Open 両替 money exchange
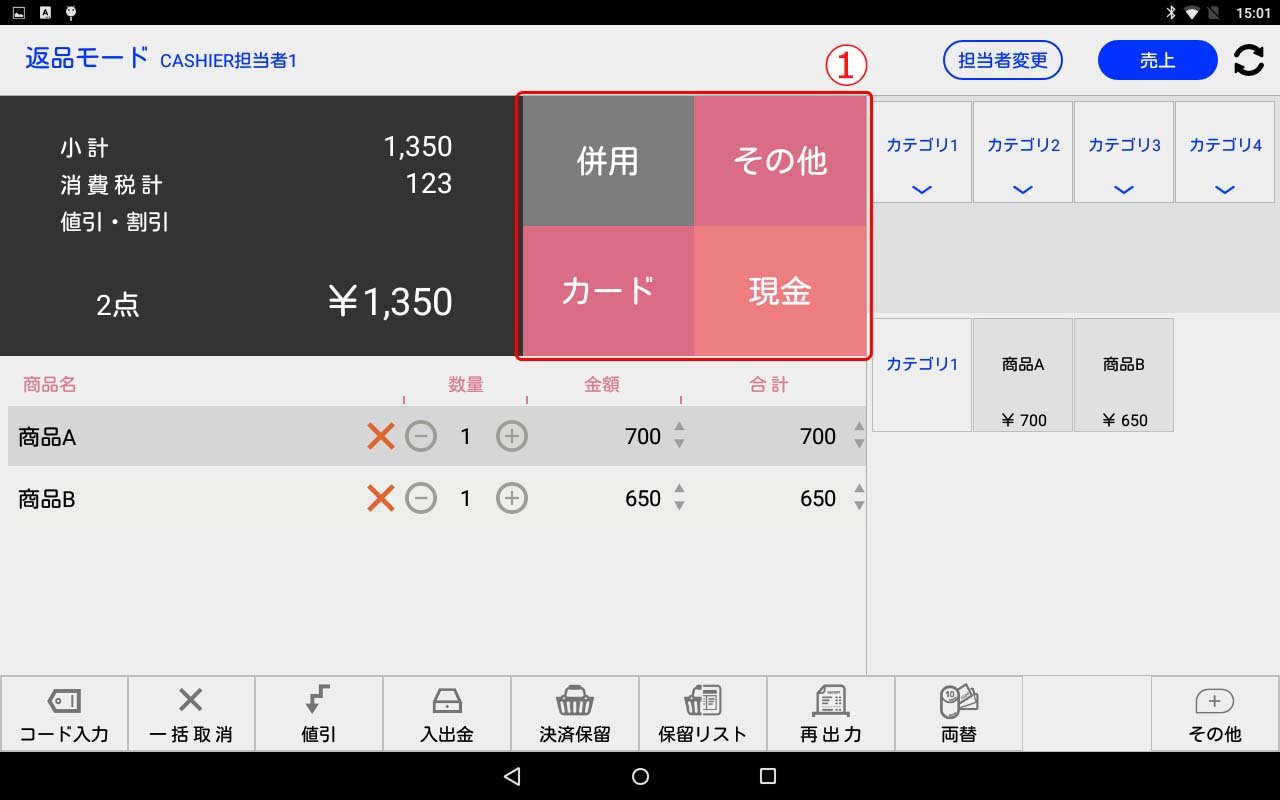The image size is (1280, 800). tap(959, 714)
